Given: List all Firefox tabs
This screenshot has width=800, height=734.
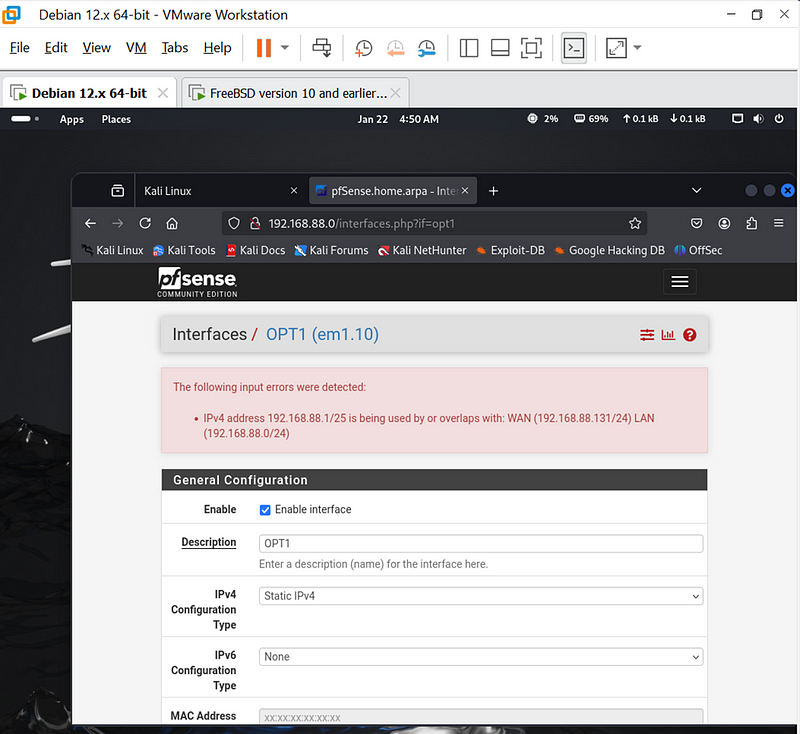Looking at the screenshot, I should [696, 191].
